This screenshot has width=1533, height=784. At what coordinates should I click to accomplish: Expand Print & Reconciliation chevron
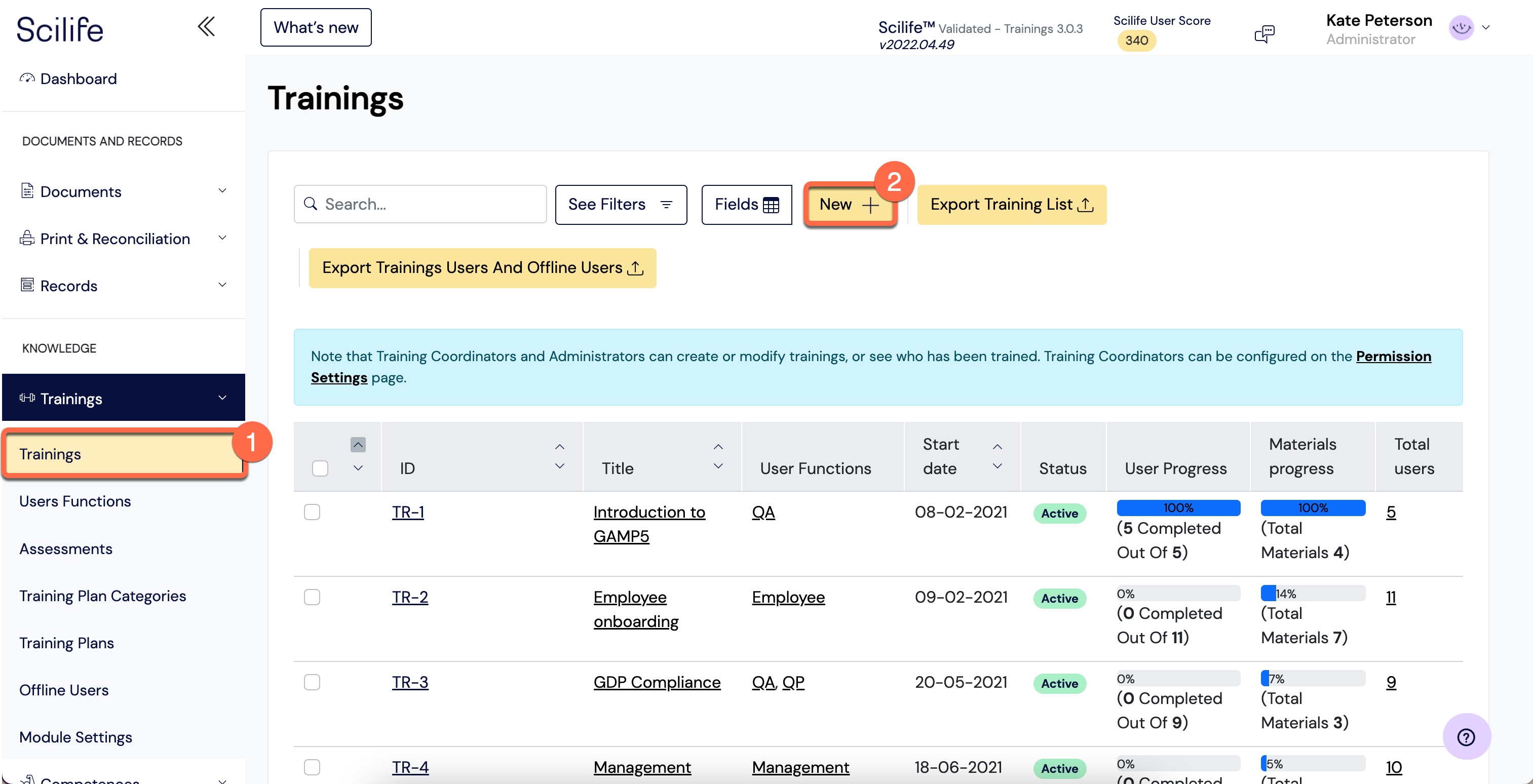point(222,238)
